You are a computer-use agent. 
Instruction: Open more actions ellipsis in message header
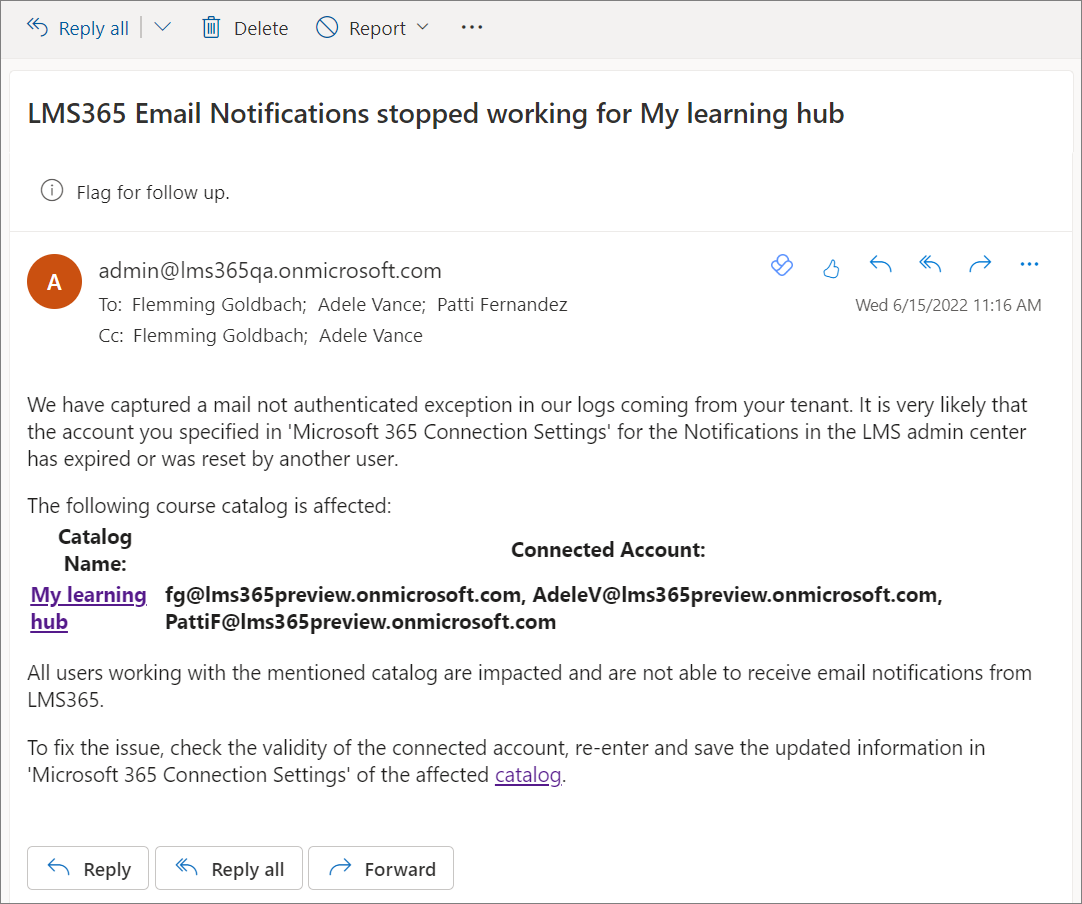click(x=1029, y=265)
